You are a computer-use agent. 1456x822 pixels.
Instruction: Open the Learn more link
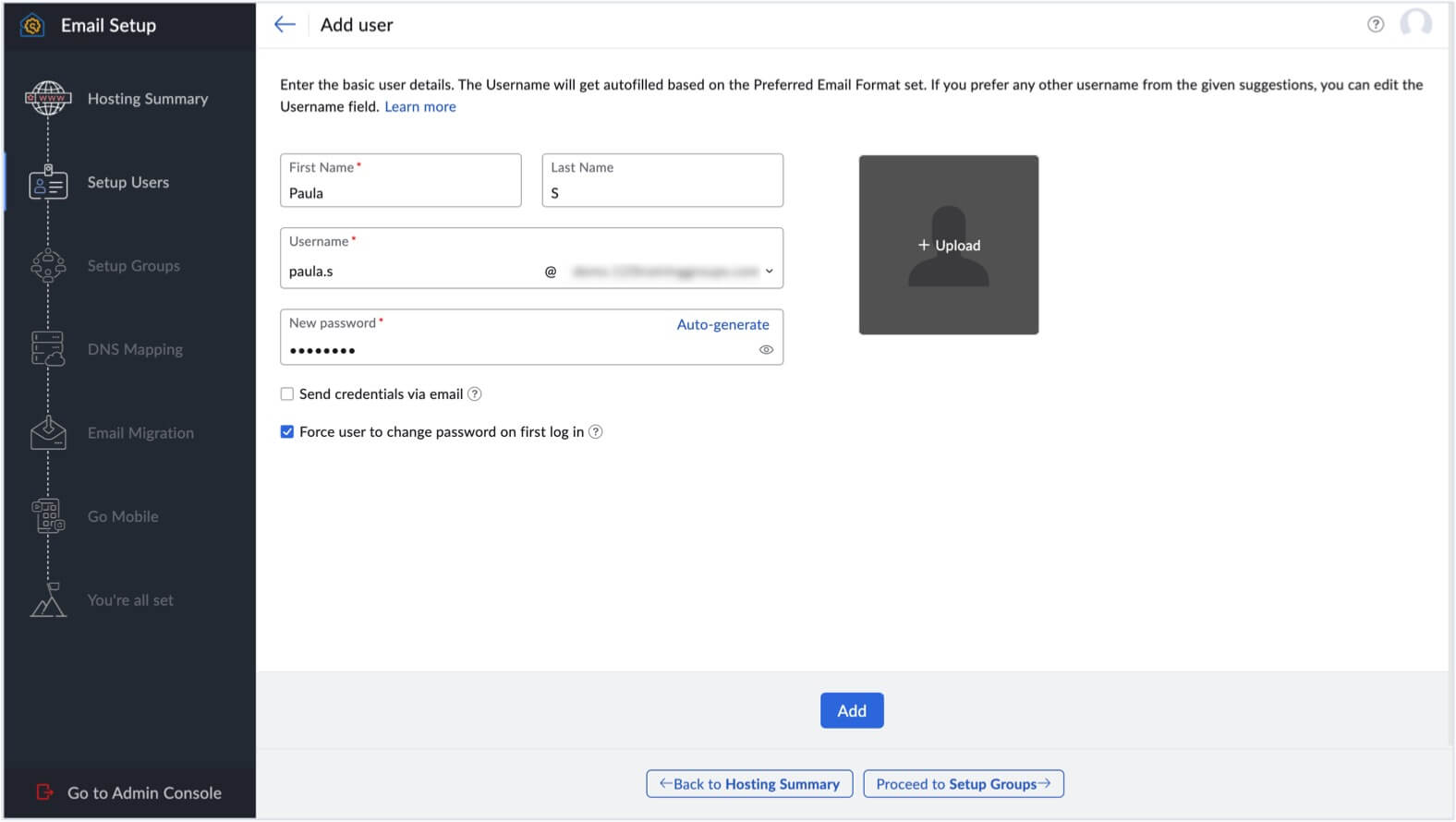click(x=420, y=107)
